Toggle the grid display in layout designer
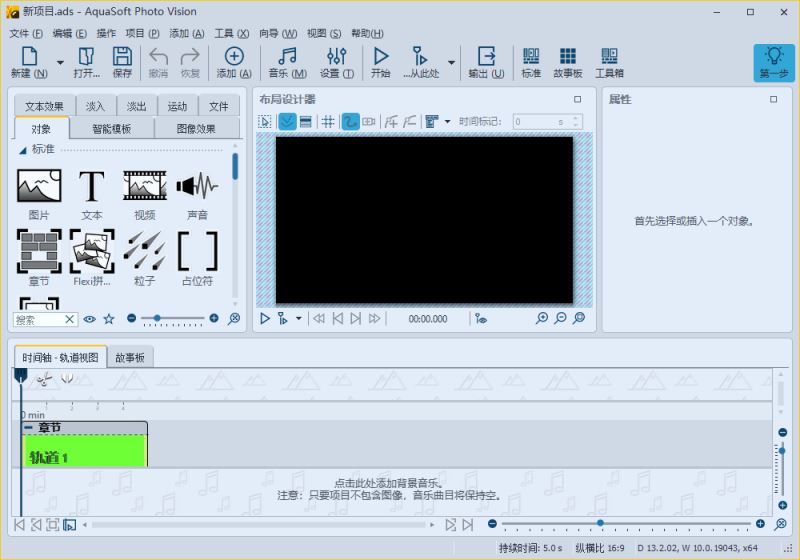800x560 pixels. pyautogui.click(x=327, y=121)
